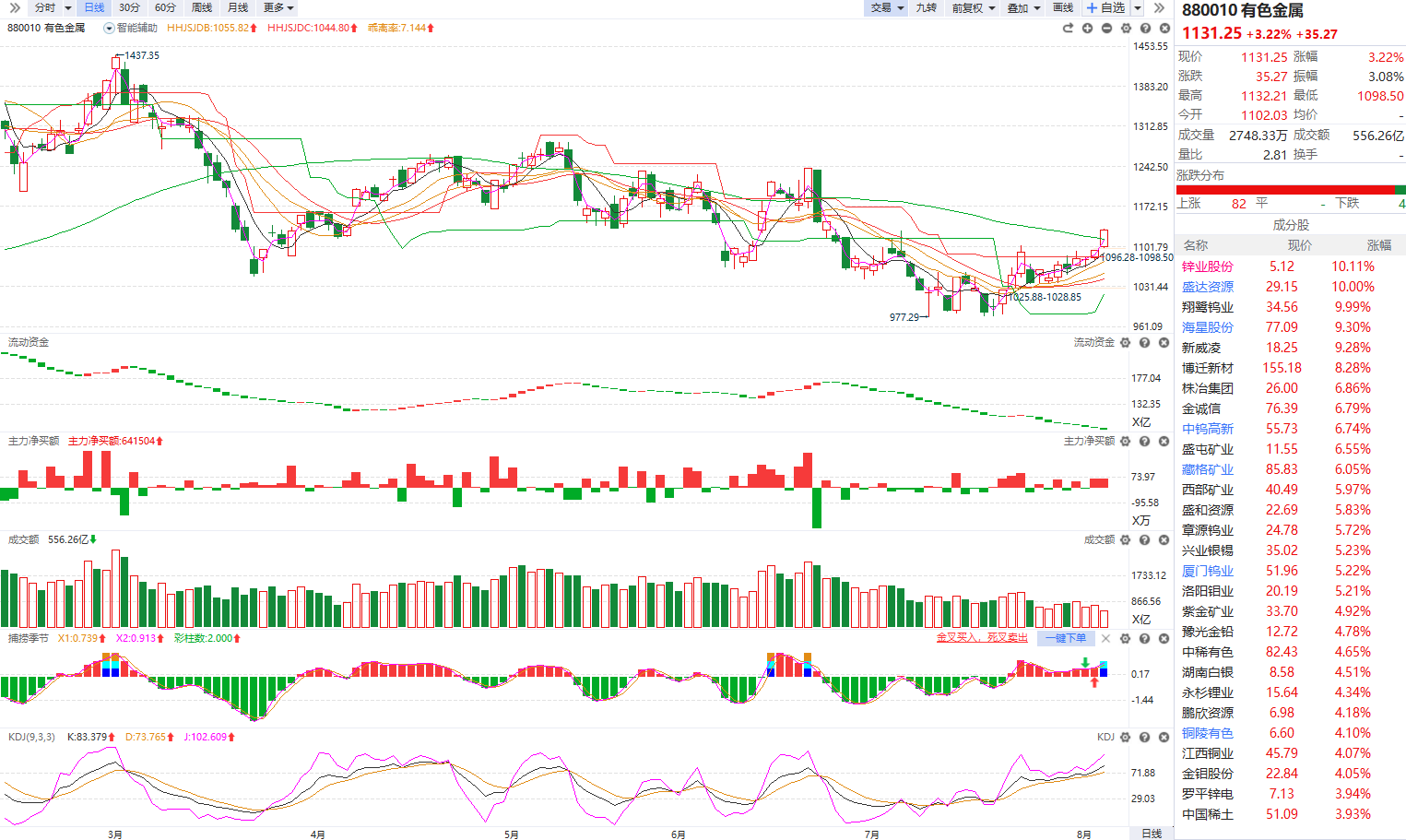Expand right panel with double-chevron icon
The image size is (1406, 840).
(1159, 7)
